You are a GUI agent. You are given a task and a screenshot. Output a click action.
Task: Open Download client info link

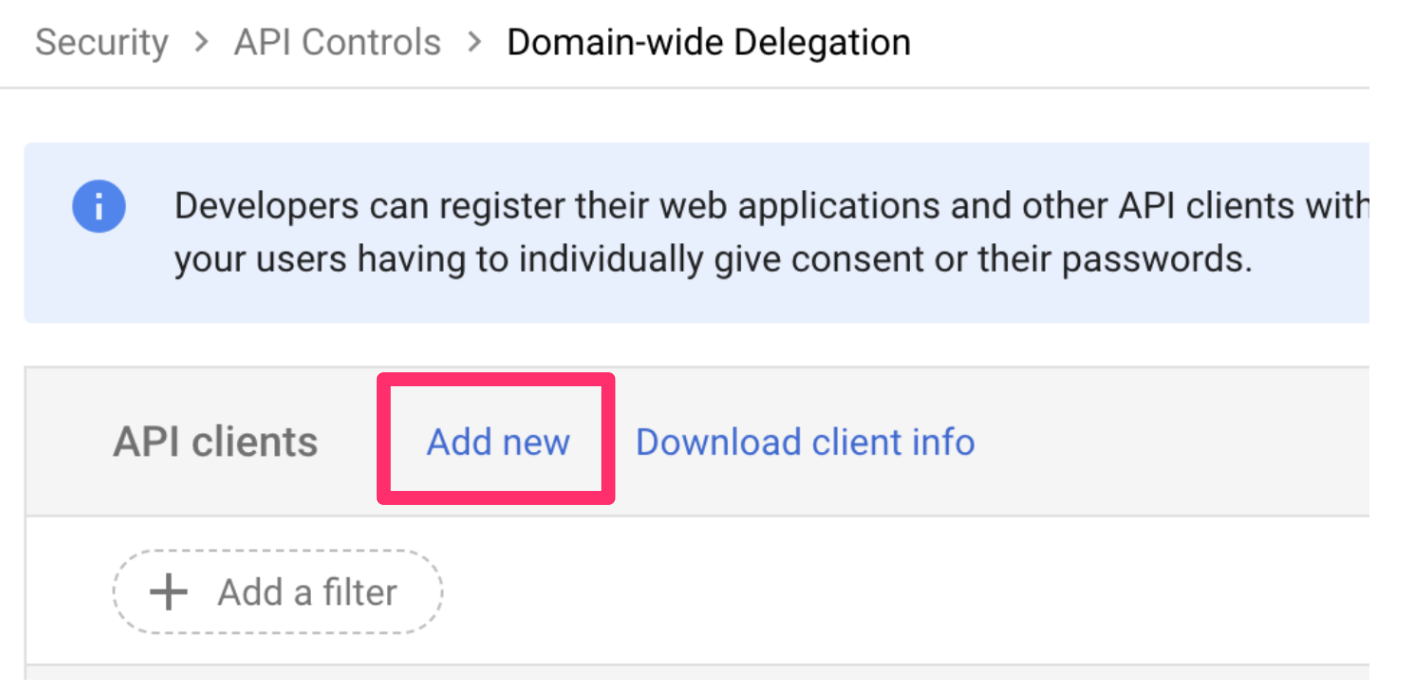(x=805, y=442)
